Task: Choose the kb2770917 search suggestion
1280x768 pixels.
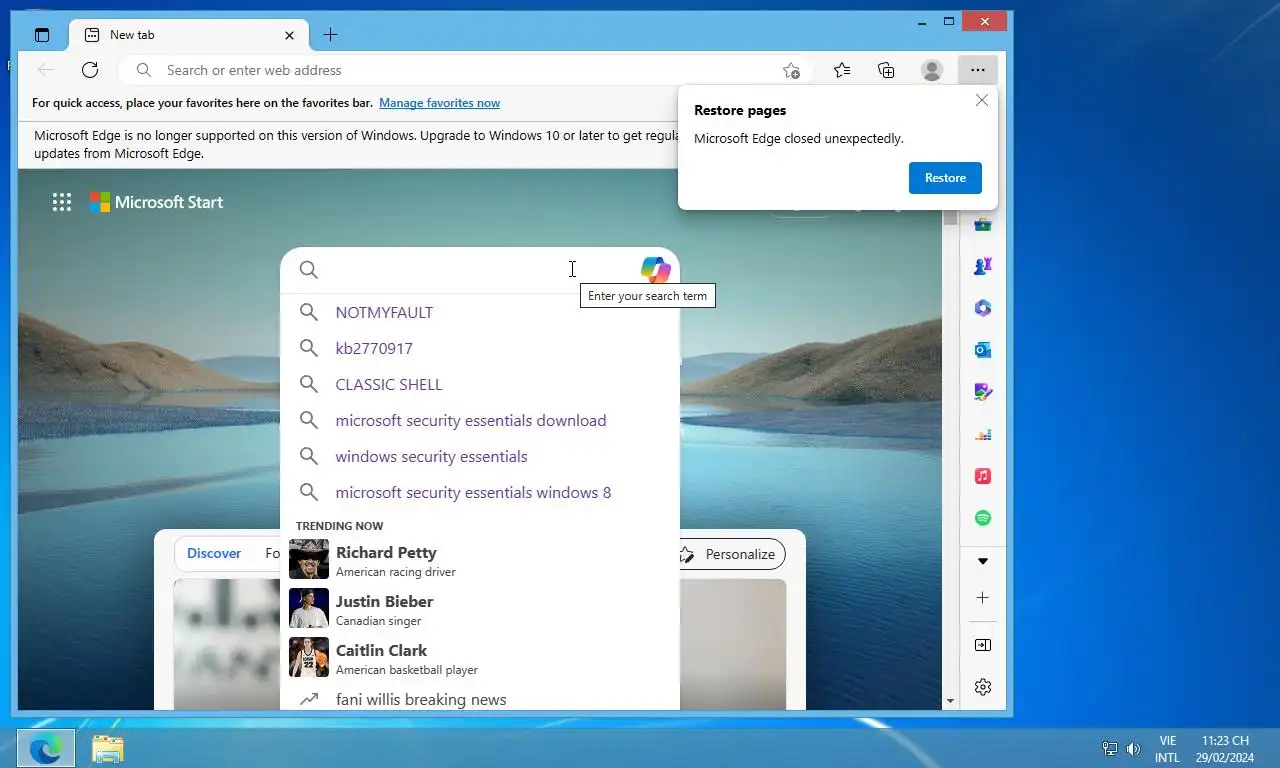Action: pos(480,348)
